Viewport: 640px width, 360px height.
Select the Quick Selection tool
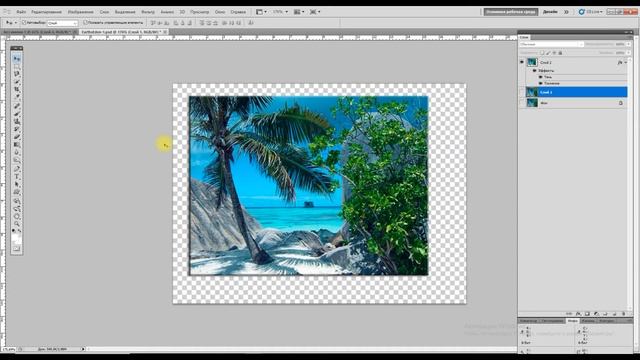click(17, 82)
